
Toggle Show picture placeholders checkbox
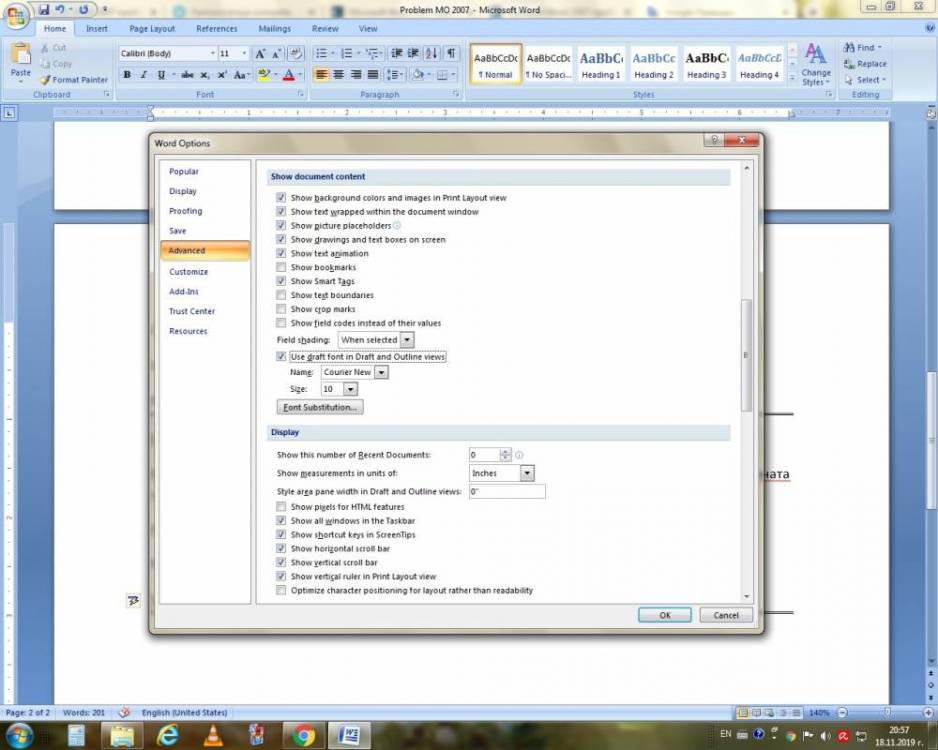[x=281, y=225]
